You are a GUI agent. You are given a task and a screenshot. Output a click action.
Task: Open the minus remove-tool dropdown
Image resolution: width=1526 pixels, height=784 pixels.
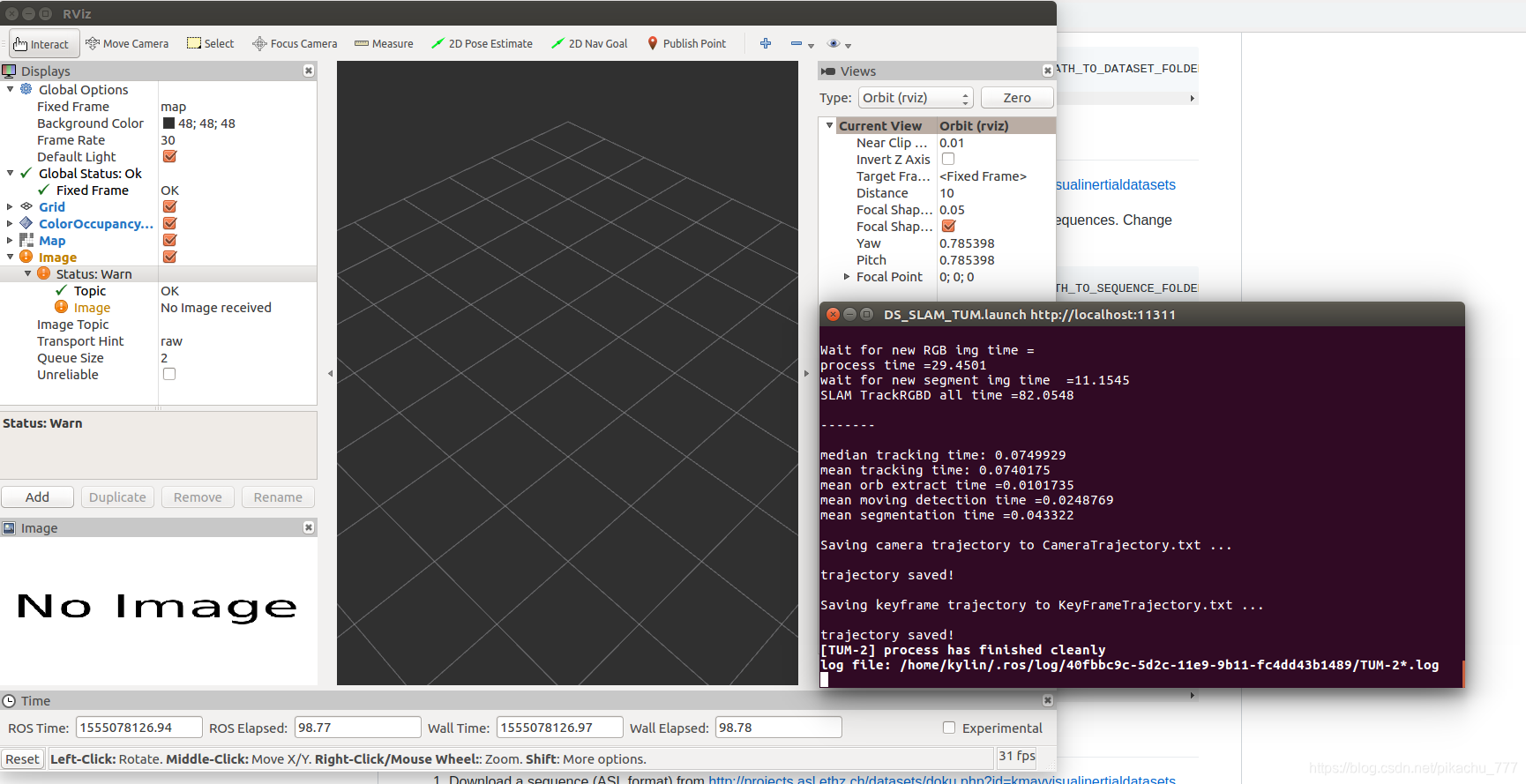[802, 44]
